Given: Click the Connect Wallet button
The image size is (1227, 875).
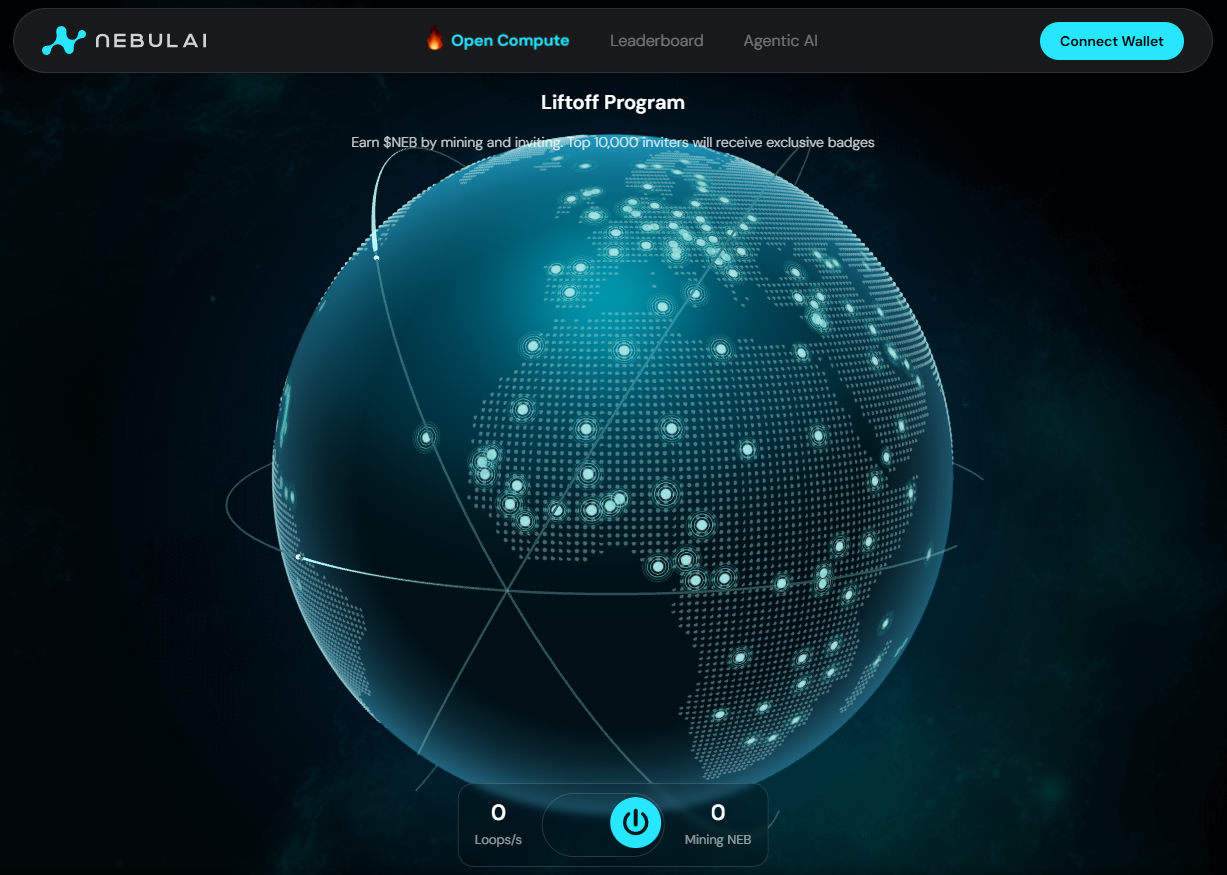Looking at the screenshot, I should pos(1111,41).
